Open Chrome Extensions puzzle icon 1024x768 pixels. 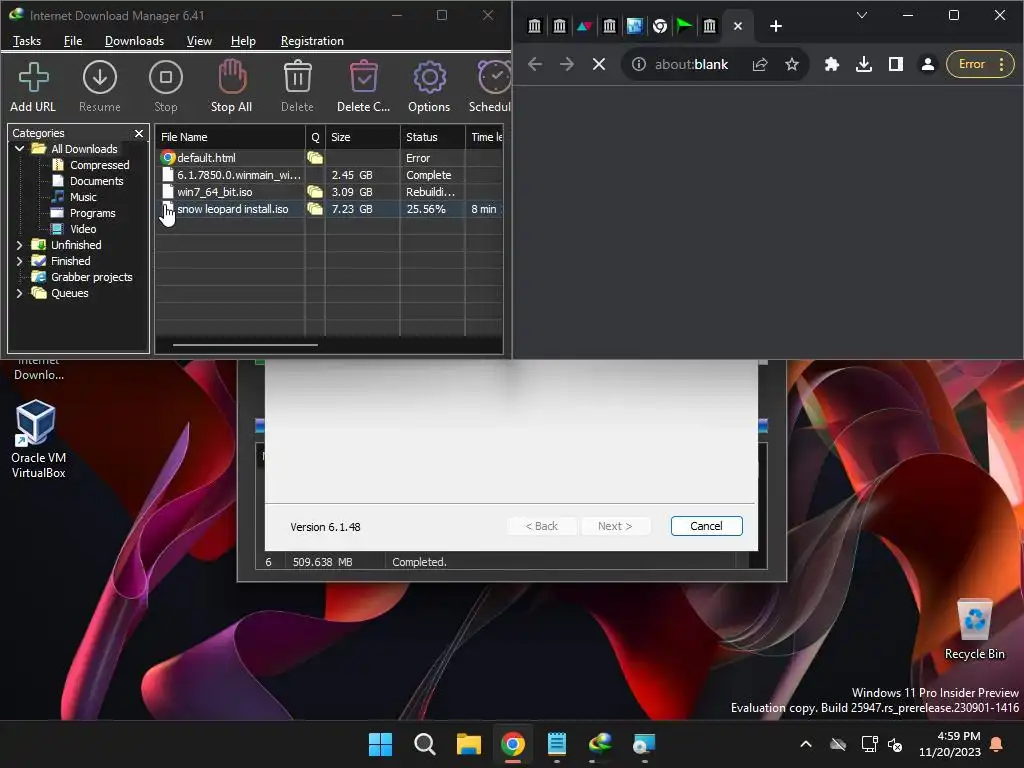coord(831,64)
